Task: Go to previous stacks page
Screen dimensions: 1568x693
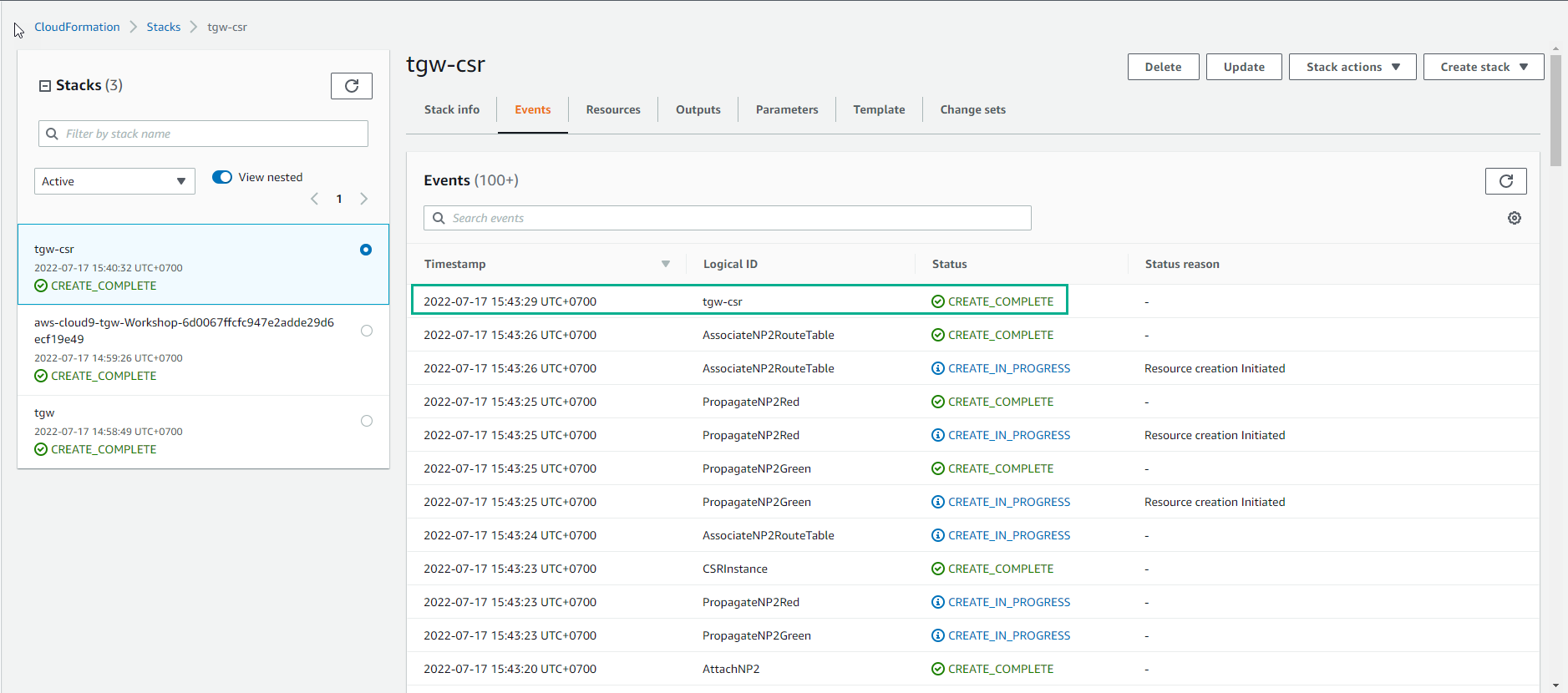Action: [x=314, y=199]
